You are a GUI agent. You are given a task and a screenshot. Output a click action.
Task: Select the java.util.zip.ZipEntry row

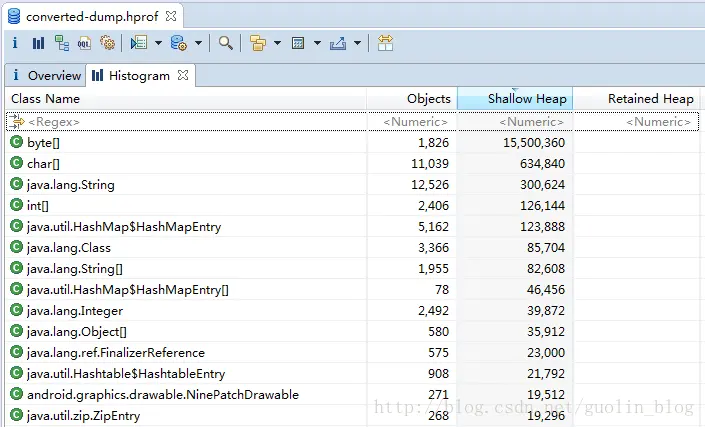coord(352,415)
